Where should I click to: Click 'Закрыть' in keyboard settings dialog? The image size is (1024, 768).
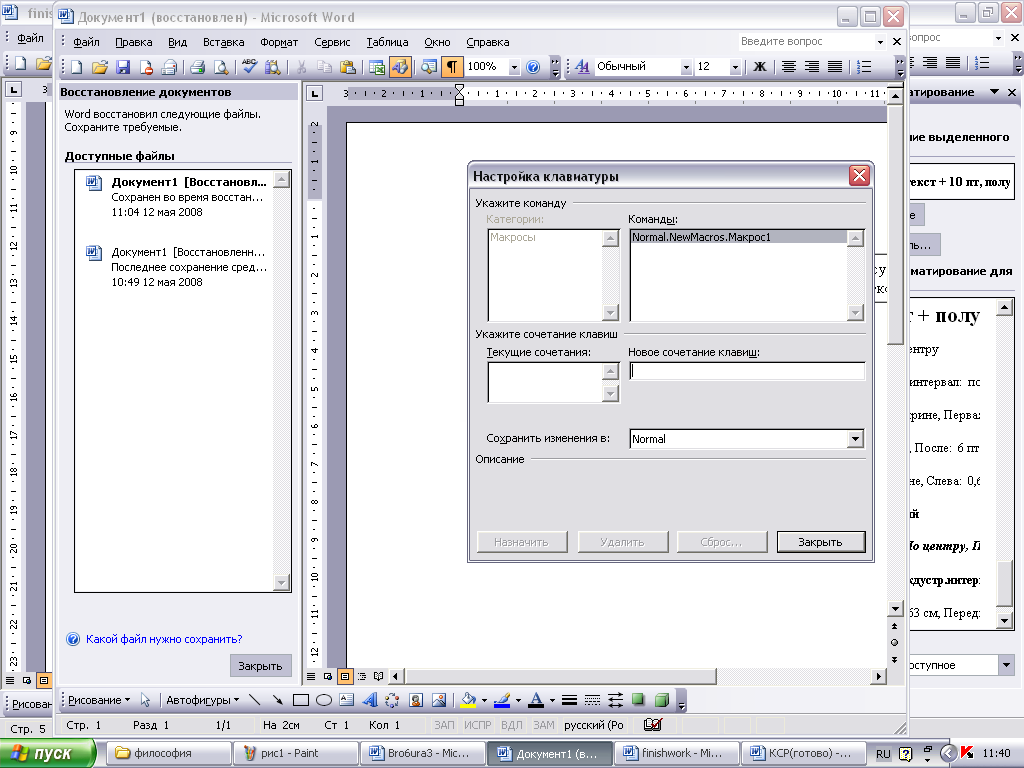click(x=821, y=542)
